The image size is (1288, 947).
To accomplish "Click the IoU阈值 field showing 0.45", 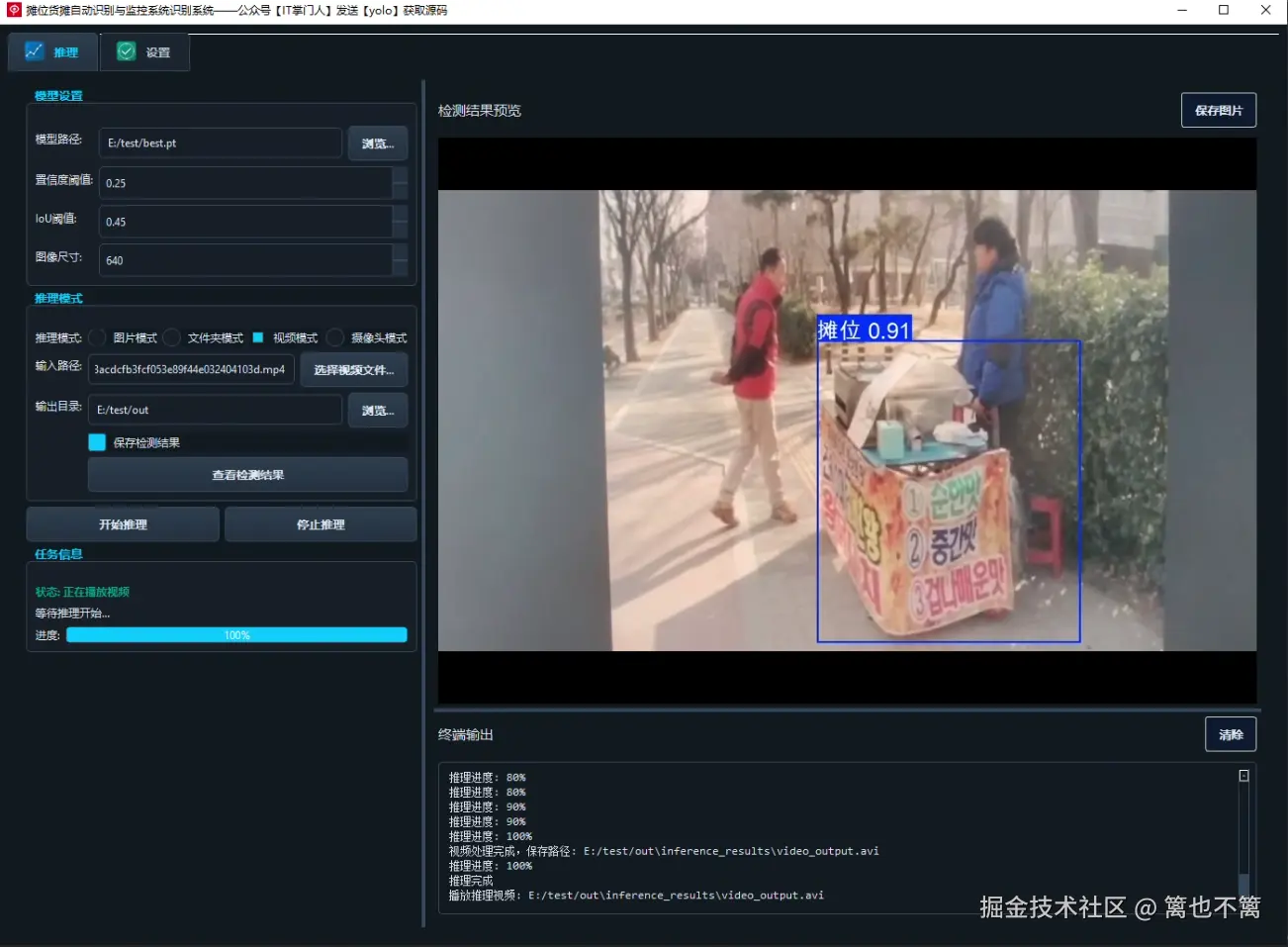I will point(245,222).
